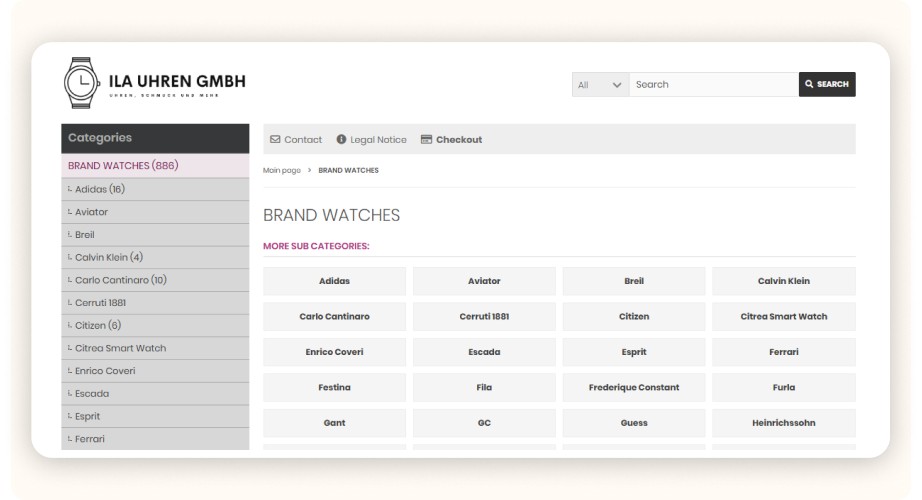Open GC sub category tile
Screen dimensions: 922x500
click(x=484, y=423)
